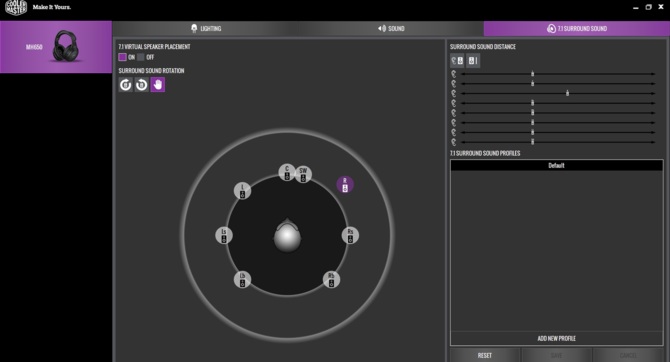Turn virtual speaker placement OFF

141,57
